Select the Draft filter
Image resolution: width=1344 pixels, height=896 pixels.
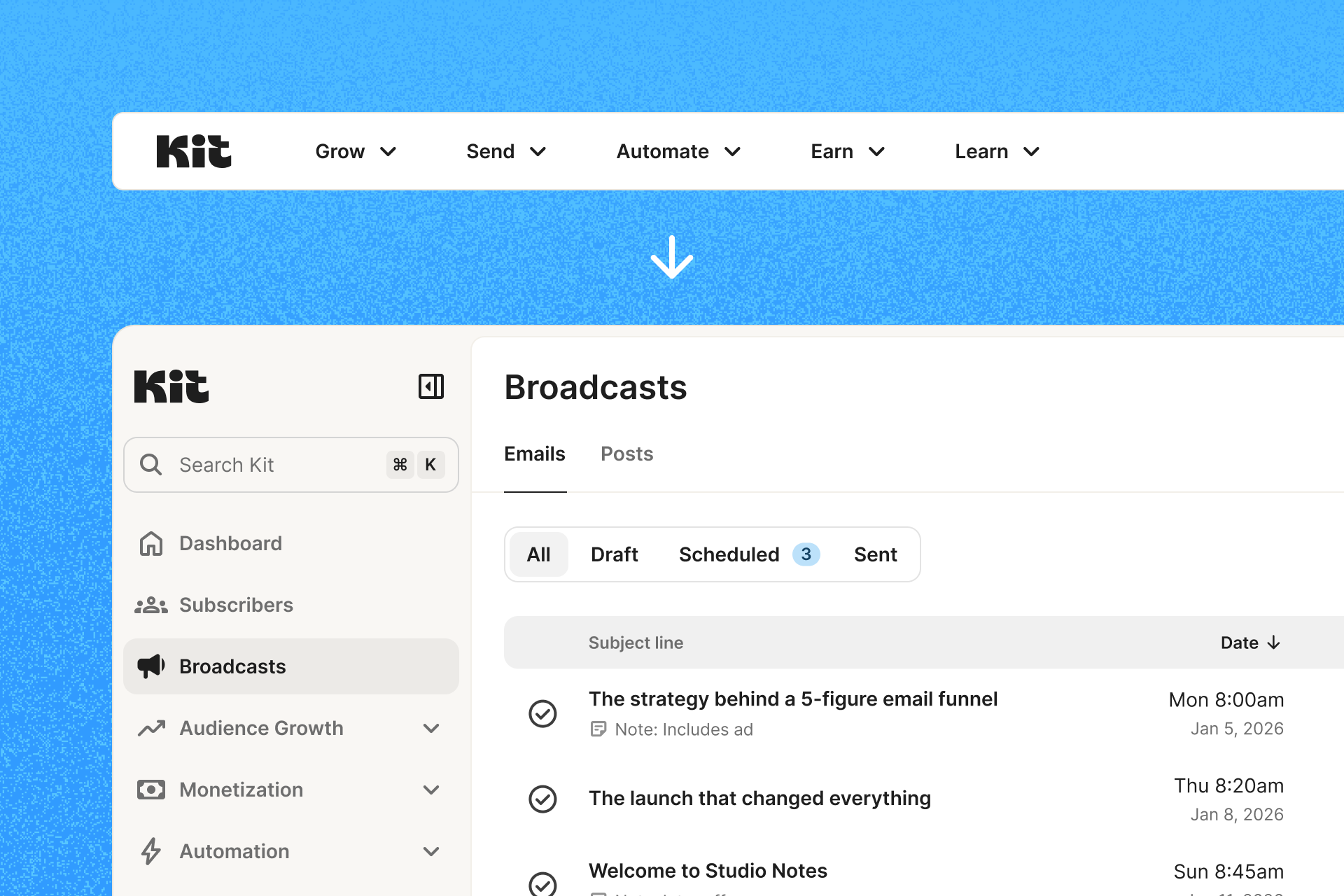(615, 554)
